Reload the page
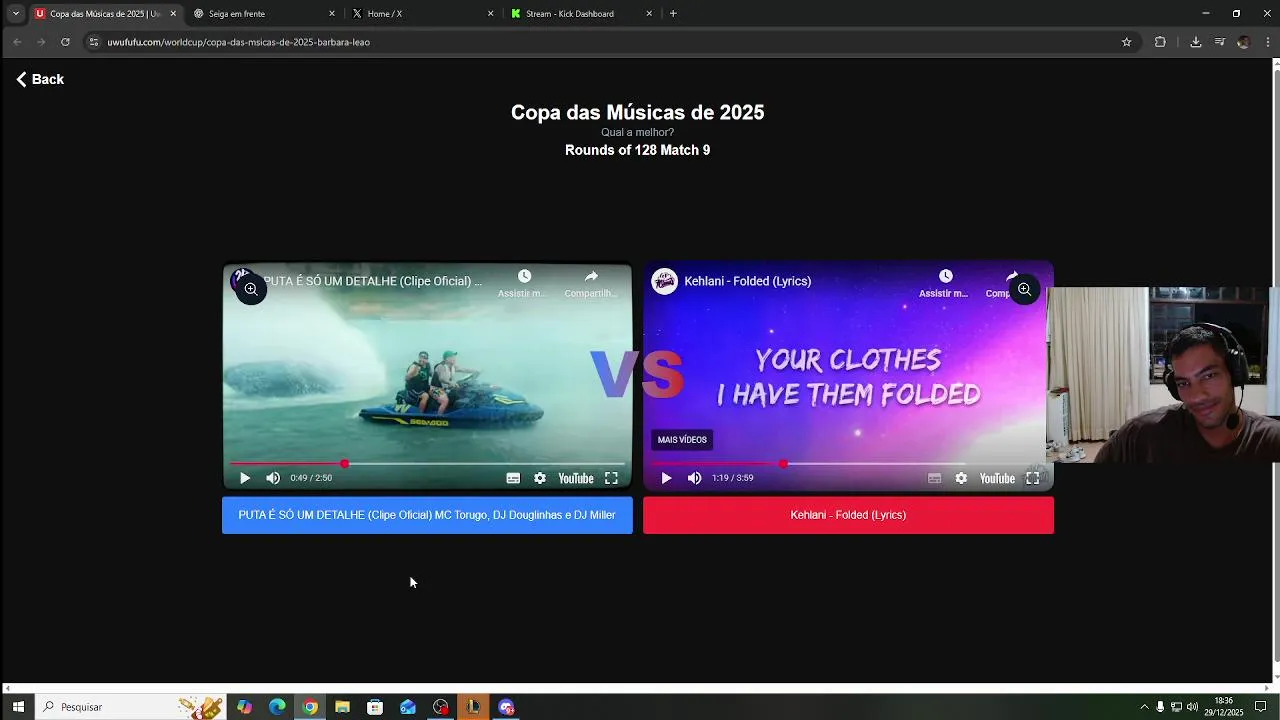1280x720 pixels. pos(65,42)
